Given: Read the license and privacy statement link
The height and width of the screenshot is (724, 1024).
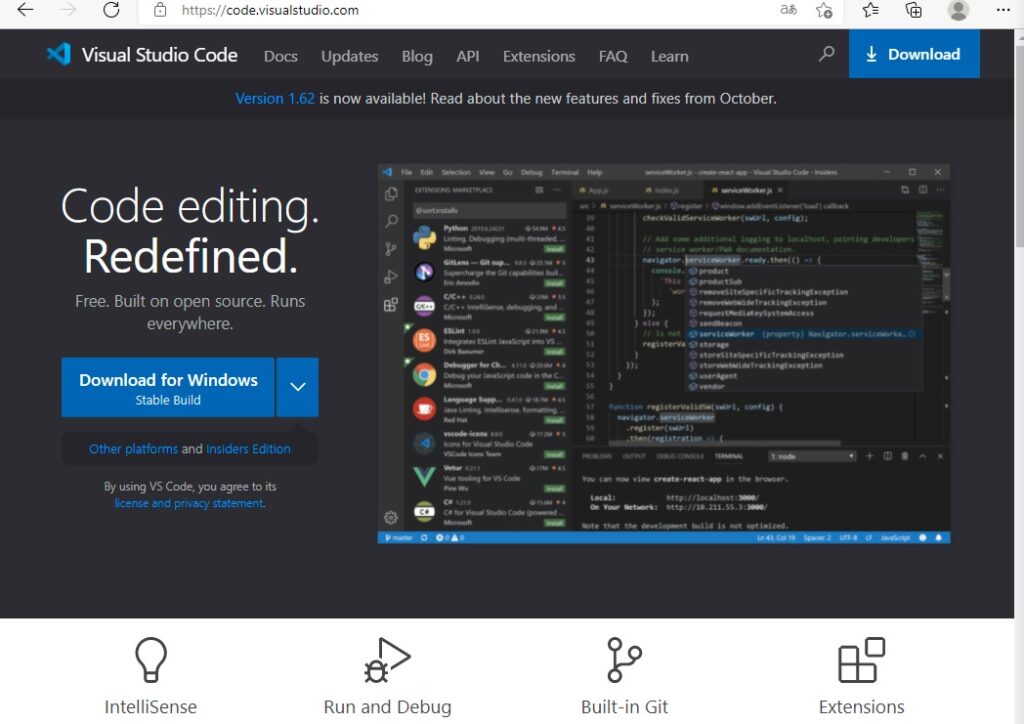Looking at the screenshot, I should 189,503.
